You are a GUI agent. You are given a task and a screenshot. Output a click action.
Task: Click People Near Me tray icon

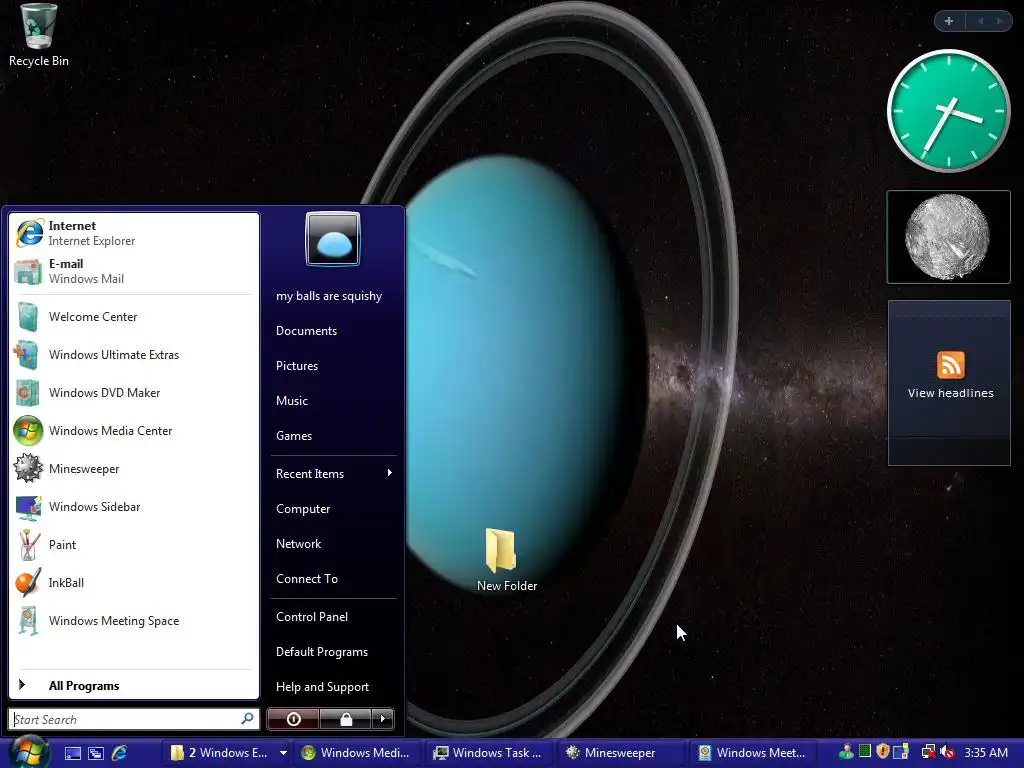click(x=846, y=752)
